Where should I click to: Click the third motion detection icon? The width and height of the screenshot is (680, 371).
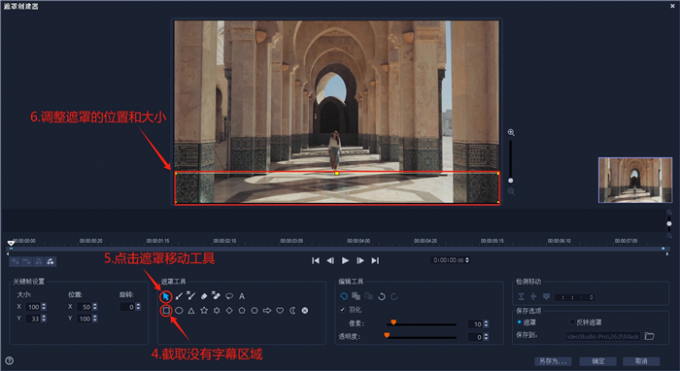click(546, 297)
